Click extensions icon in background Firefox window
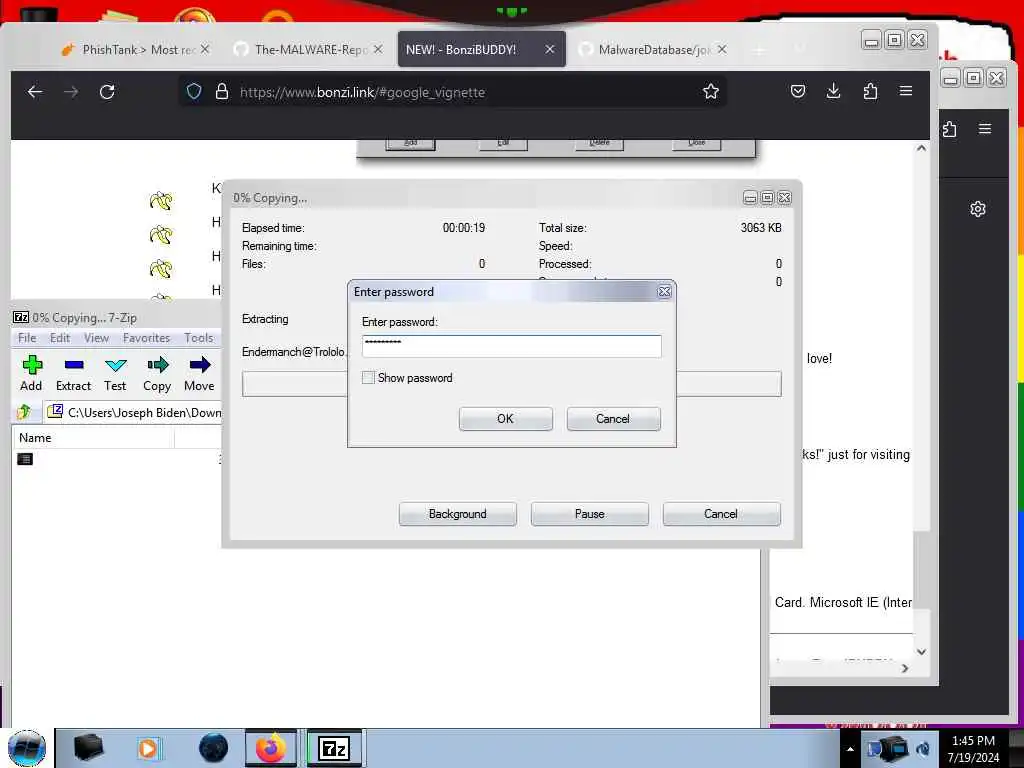 (x=950, y=129)
